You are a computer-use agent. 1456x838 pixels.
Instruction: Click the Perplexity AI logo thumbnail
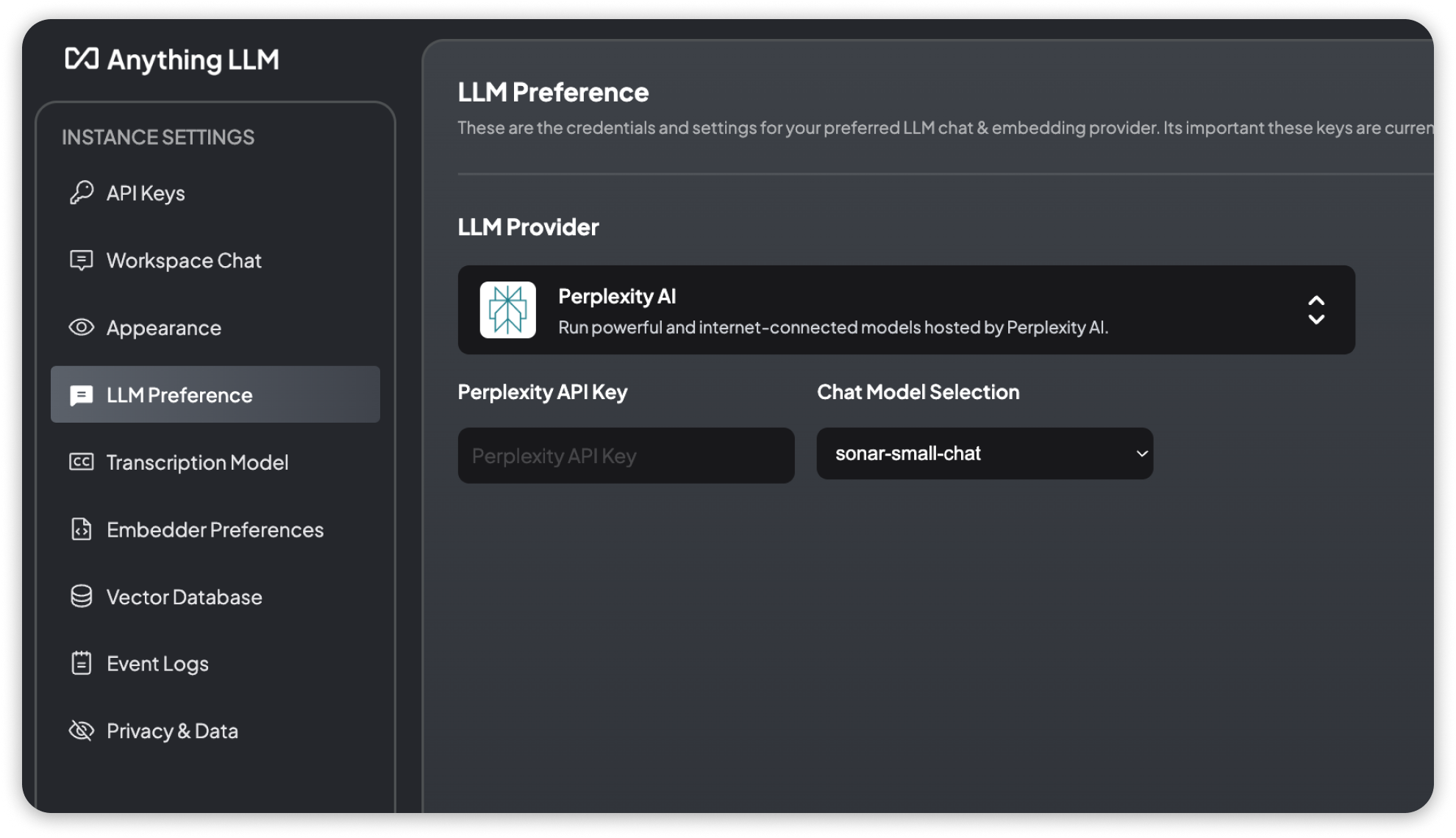point(508,309)
